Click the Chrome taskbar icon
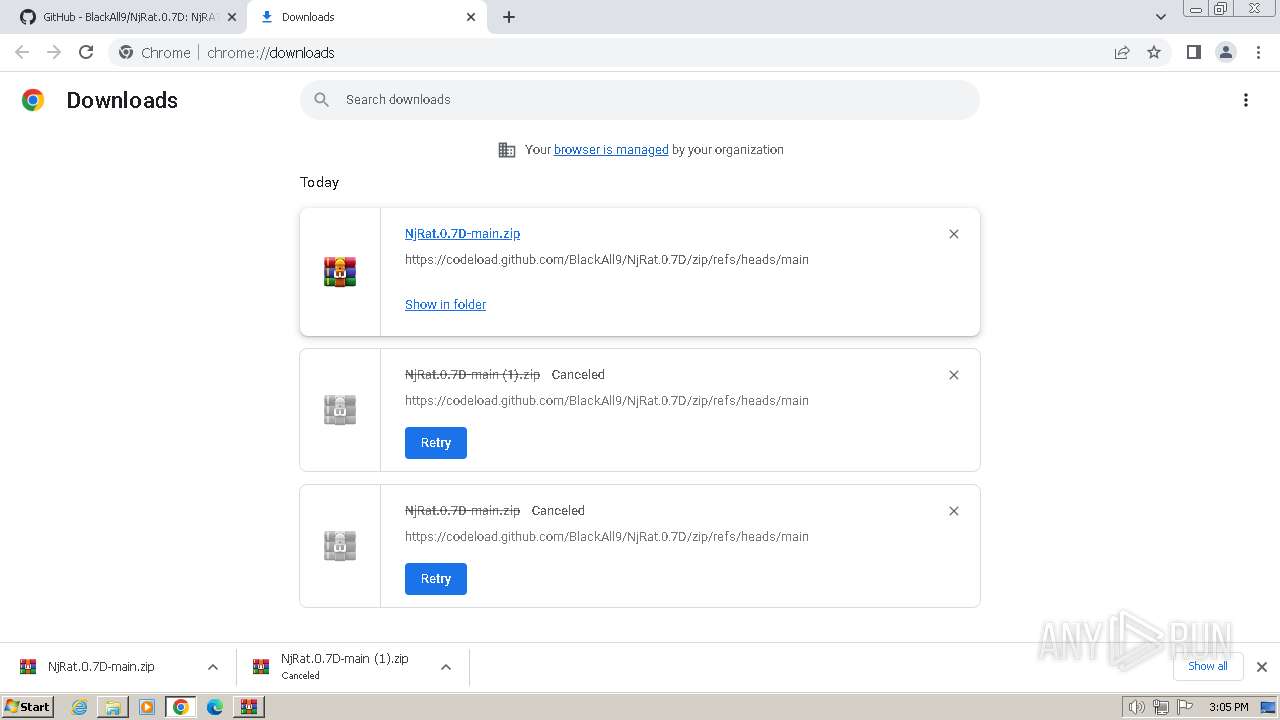 (x=181, y=707)
